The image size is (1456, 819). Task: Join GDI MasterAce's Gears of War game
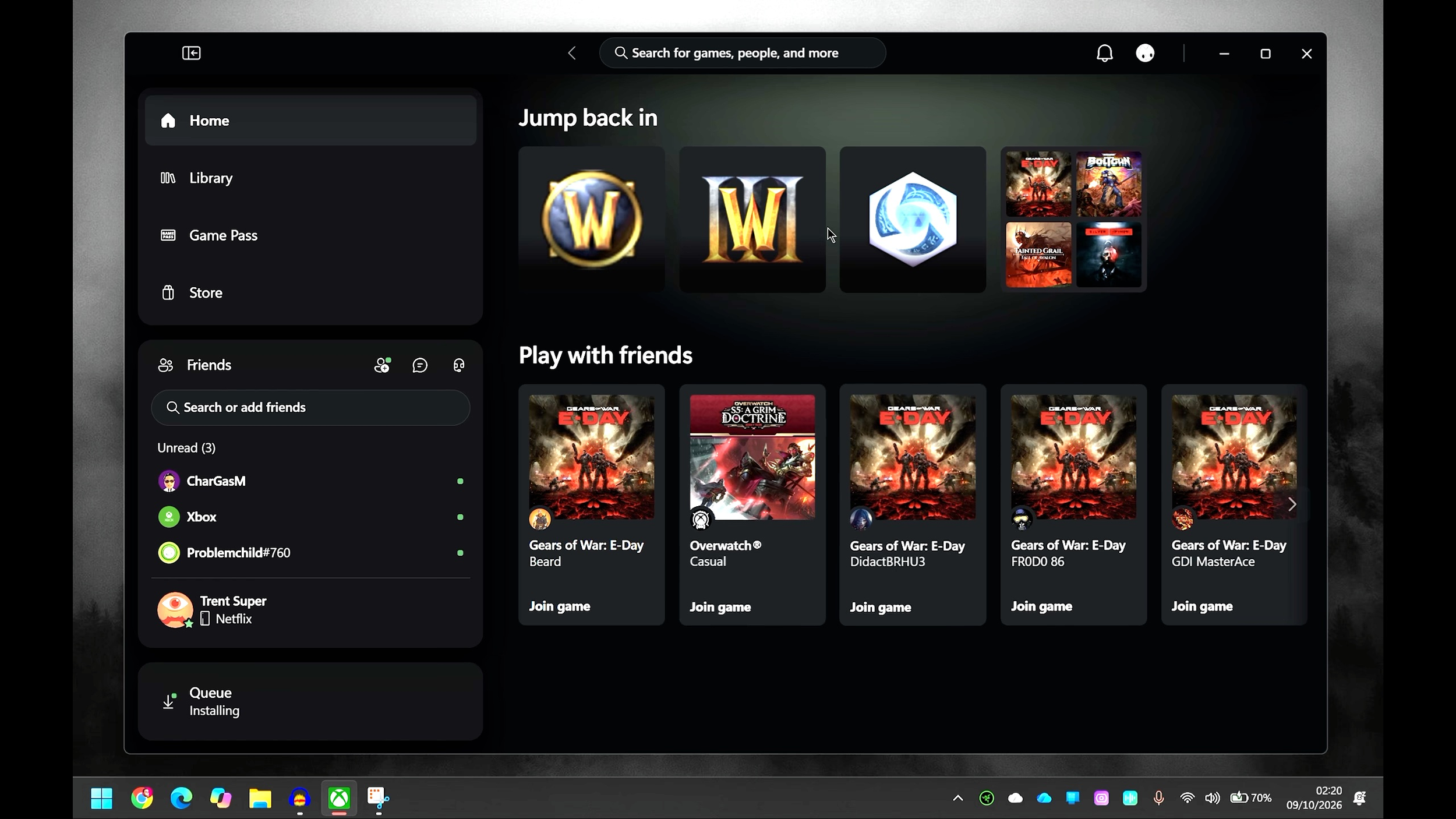click(1202, 606)
